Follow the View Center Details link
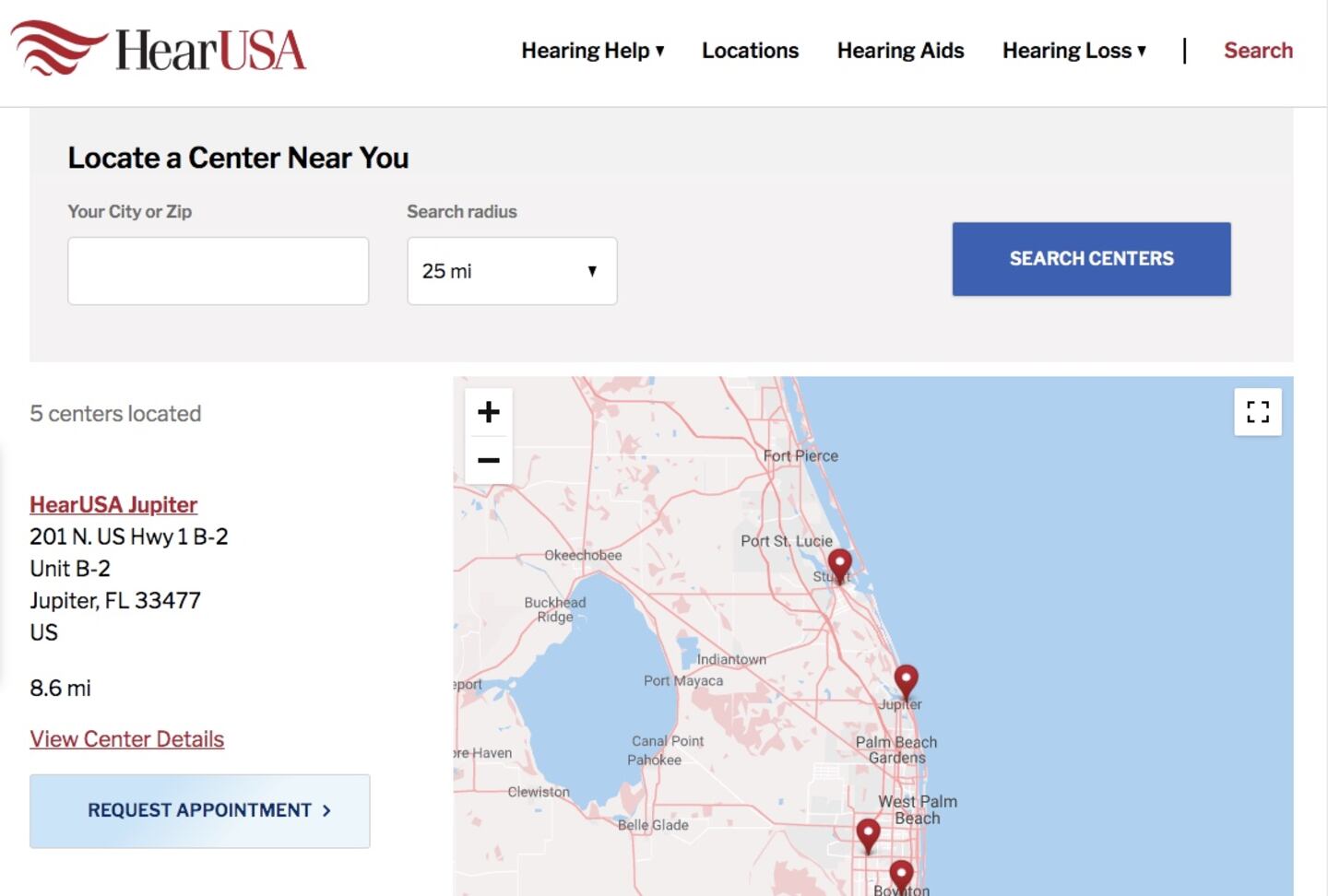Screen dimensions: 1328x896 click(127, 739)
